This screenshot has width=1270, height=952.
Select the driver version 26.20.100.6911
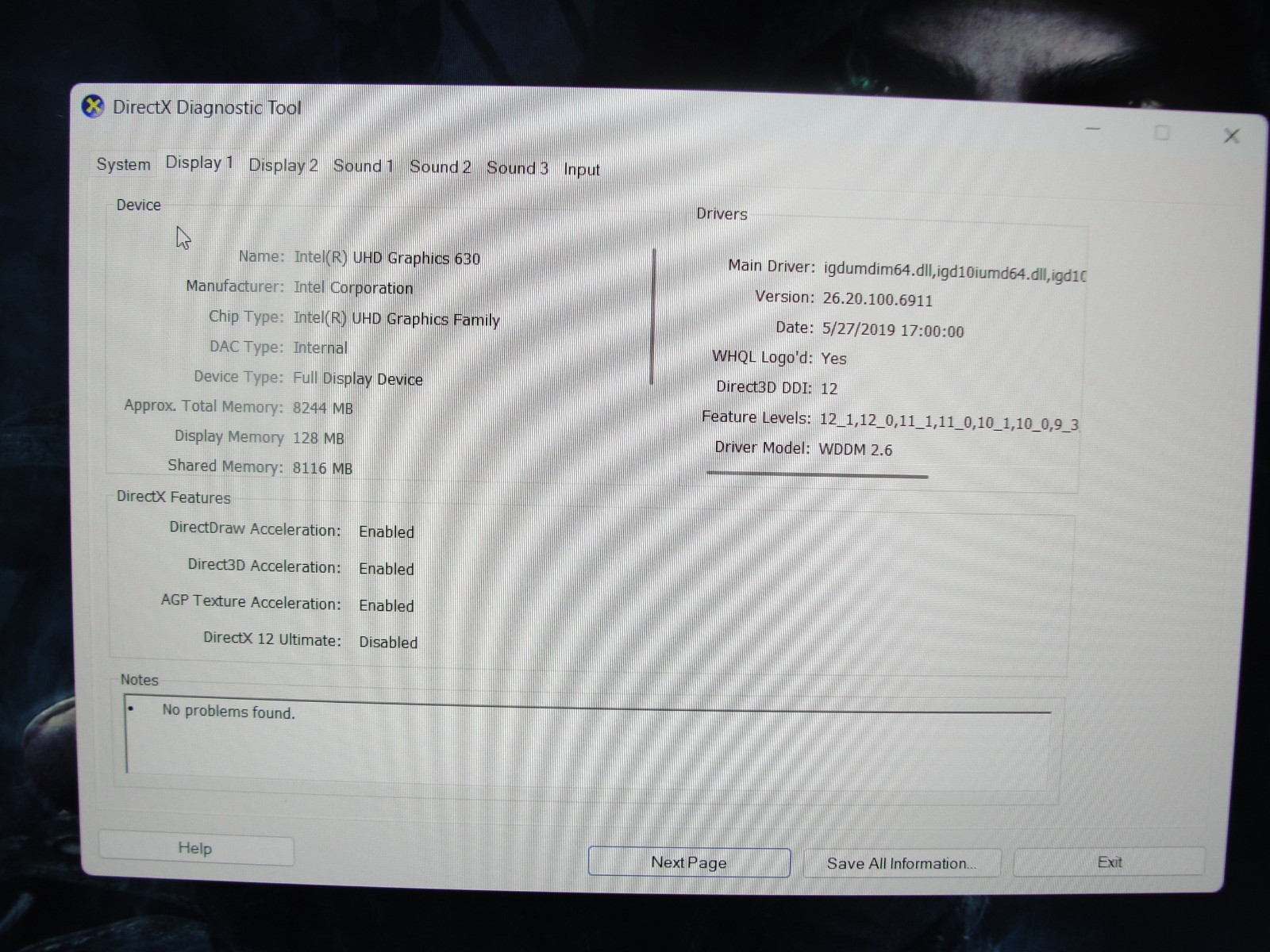click(877, 300)
